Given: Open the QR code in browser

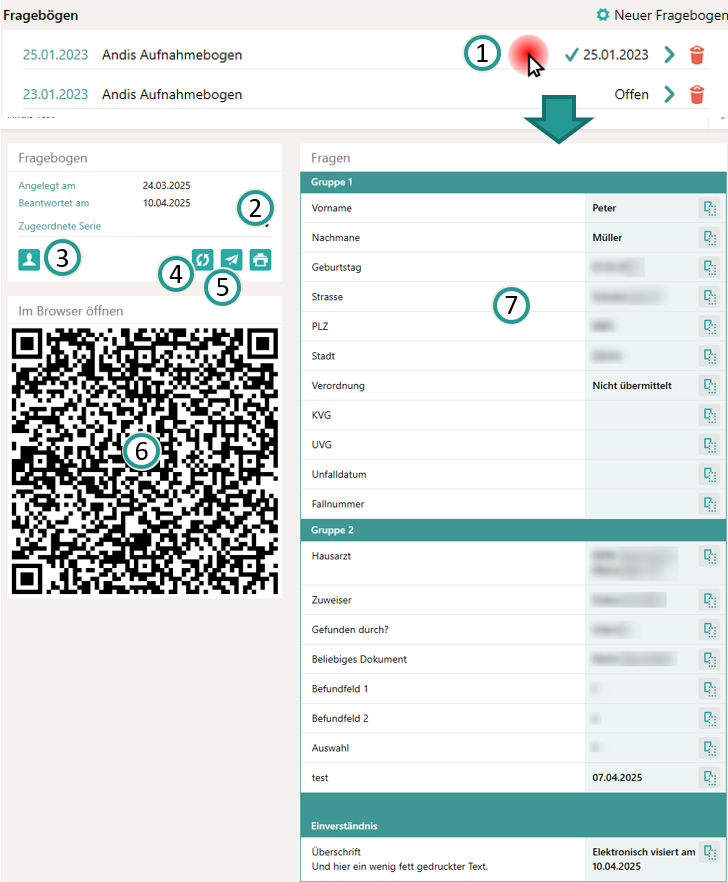Looking at the screenshot, I should (145, 461).
